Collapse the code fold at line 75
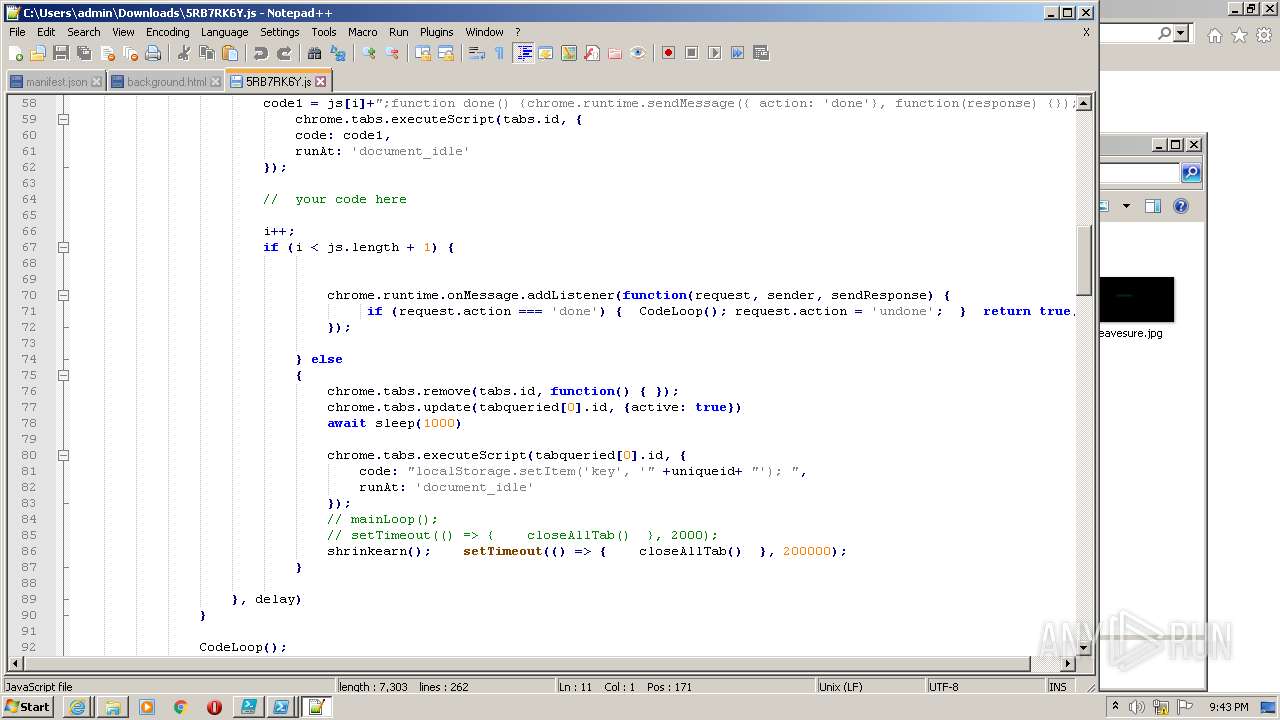The image size is (1280, 720). coord(63,375)
